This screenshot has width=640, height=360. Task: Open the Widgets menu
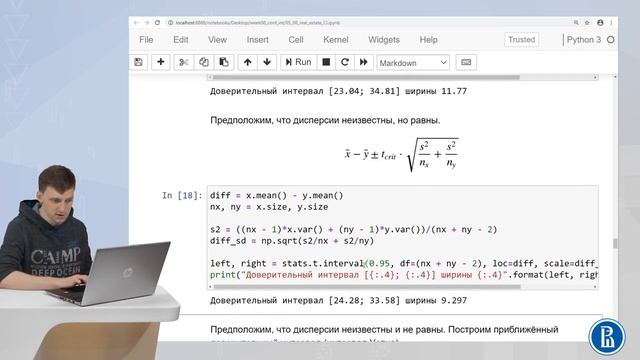click(384, 40)
